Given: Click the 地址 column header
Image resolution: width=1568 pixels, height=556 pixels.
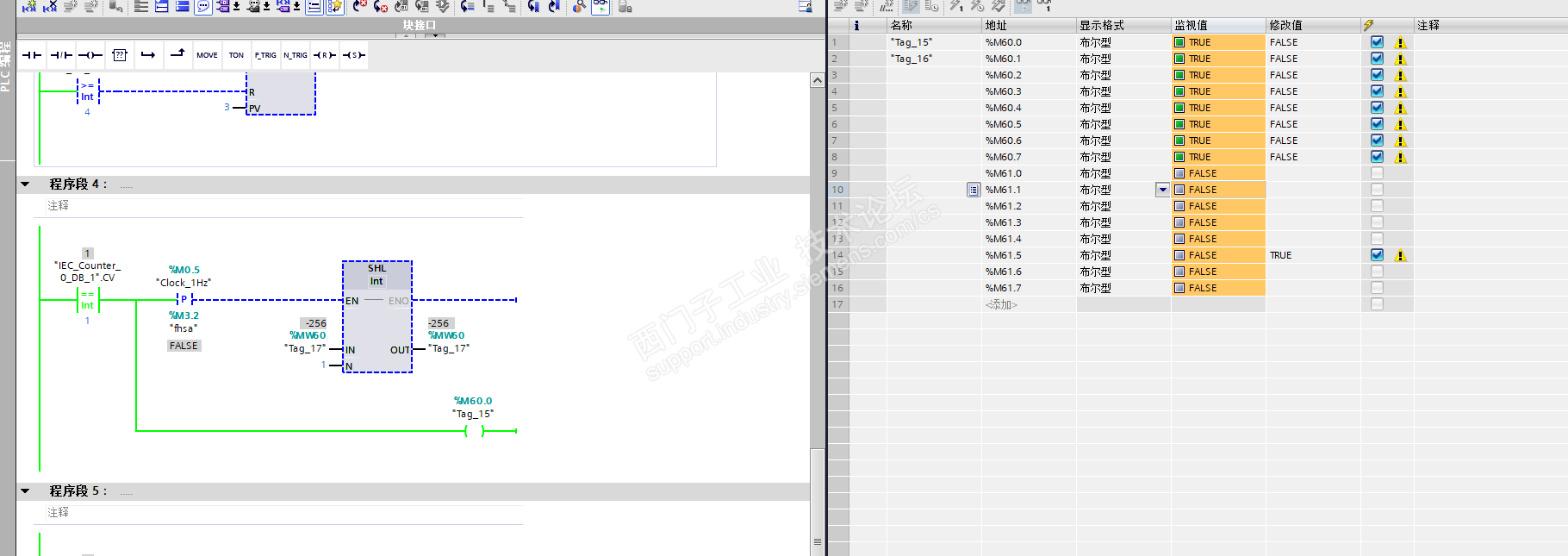Looking at the screenshot, I should pos(1029,25).
